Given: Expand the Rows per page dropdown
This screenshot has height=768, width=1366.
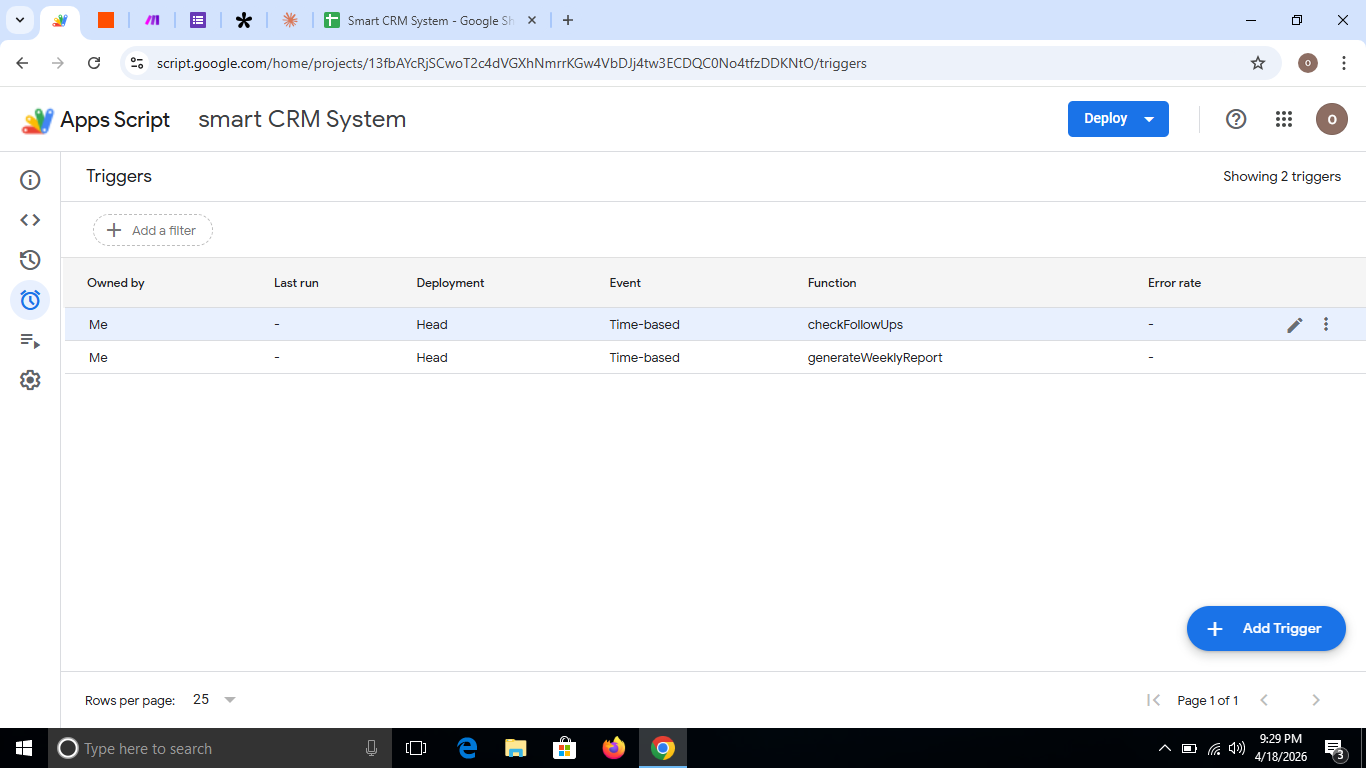Looking at the screenshot, I should pos(215,700).
